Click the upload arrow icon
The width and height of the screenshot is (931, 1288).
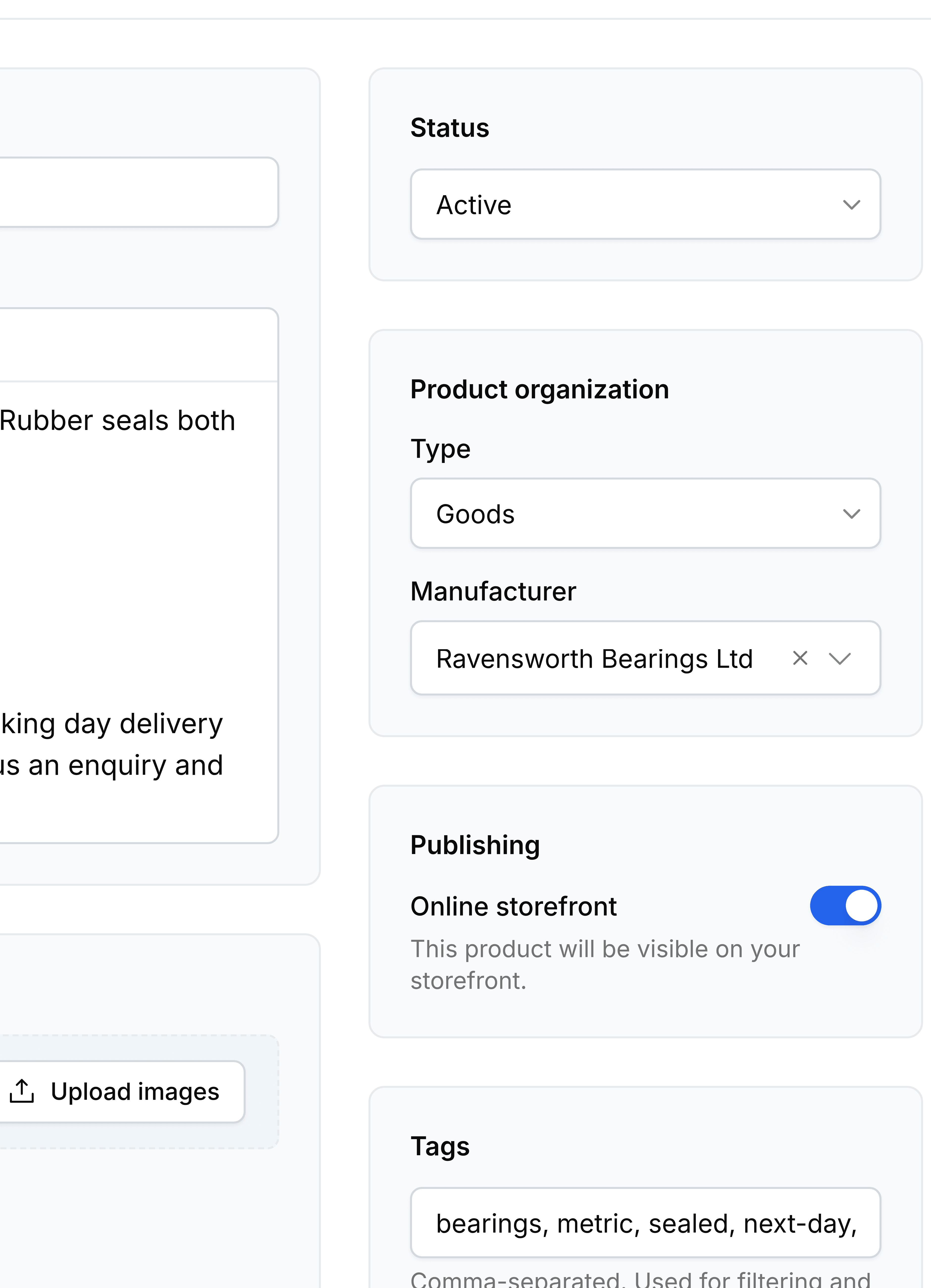(x=22, y=1091)
